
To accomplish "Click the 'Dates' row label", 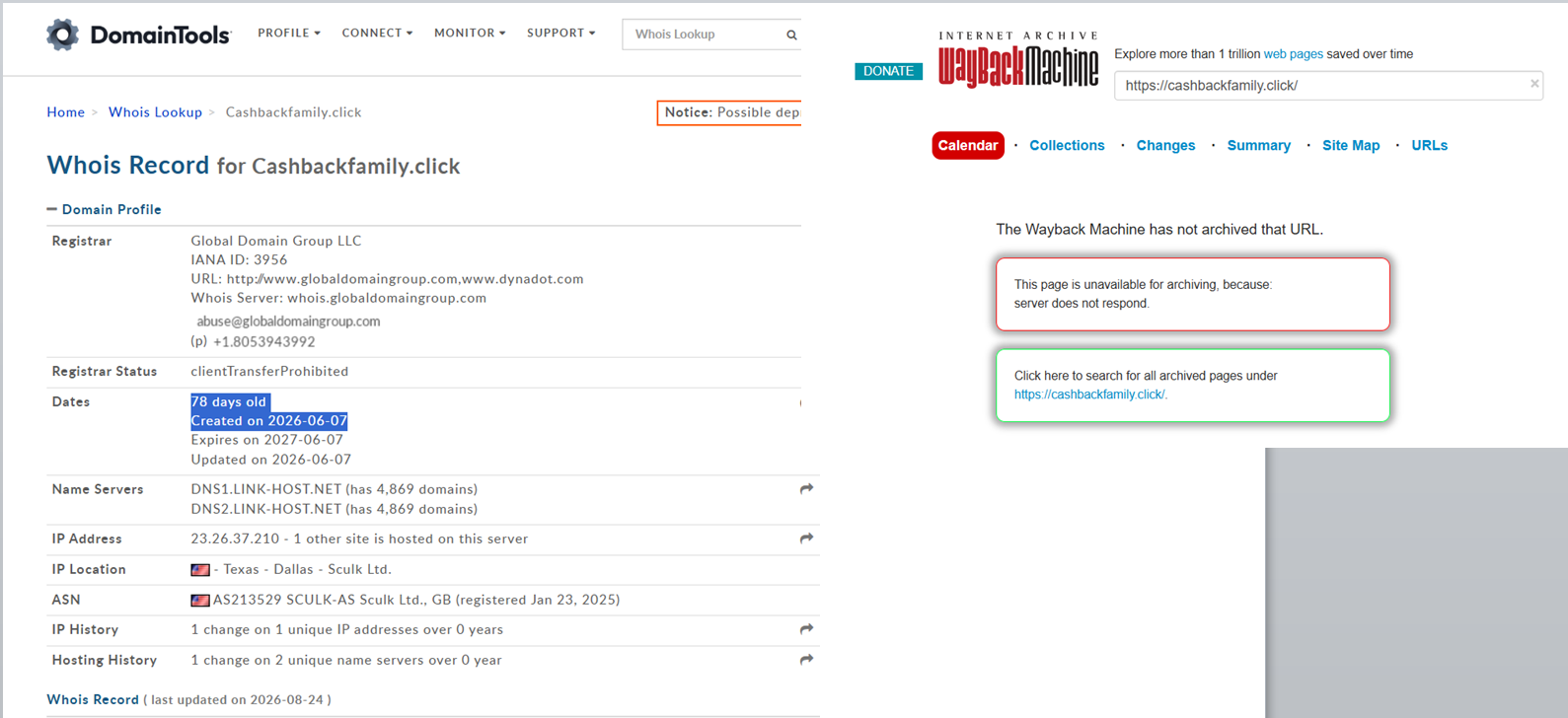I will tap(71, 402).
